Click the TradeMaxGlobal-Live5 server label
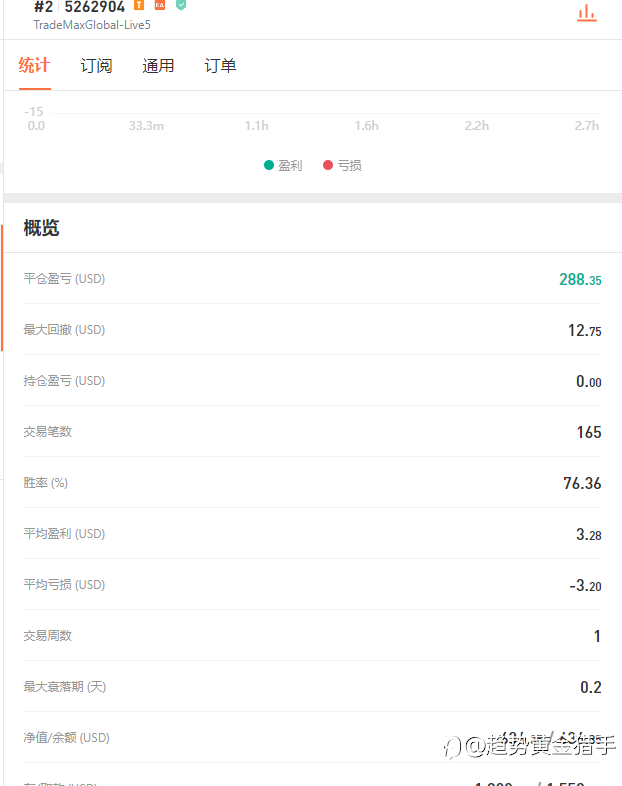Screen dimensions: 622x786 [92, 24]
